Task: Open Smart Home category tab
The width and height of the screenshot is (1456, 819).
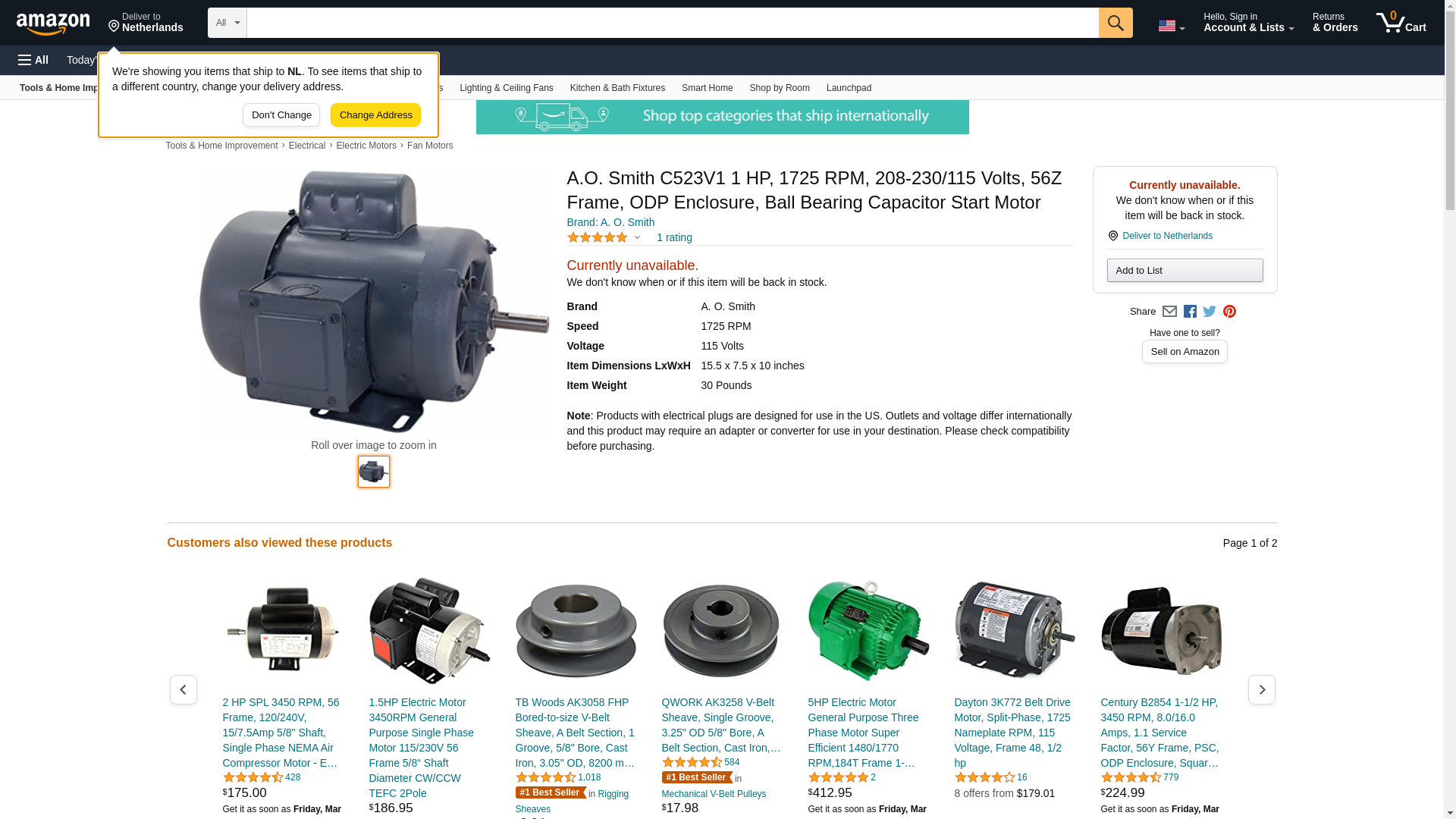Action: [707, 88]
